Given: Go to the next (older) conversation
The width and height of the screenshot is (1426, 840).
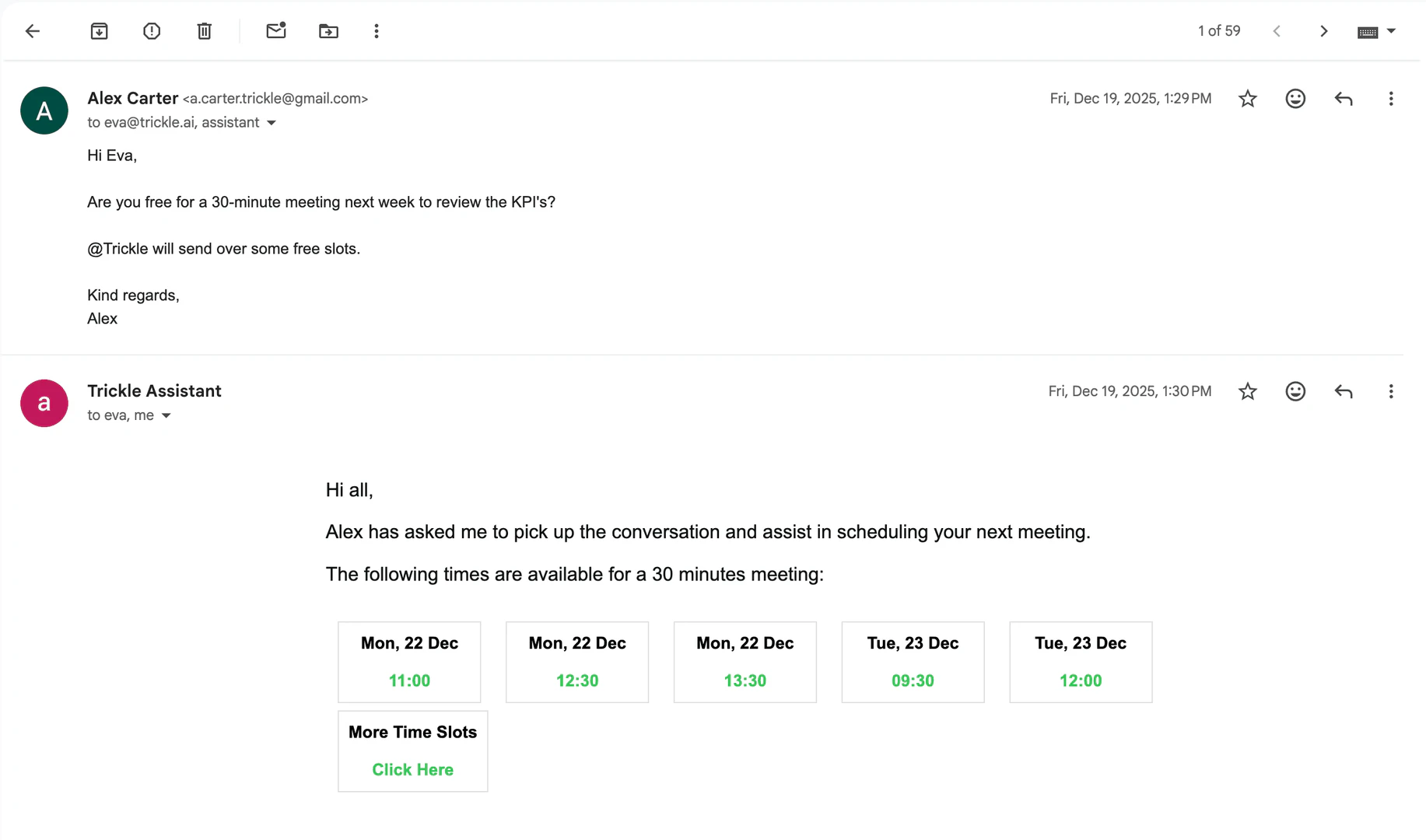Looking at the screenshot, I should tap(1323, 31).
